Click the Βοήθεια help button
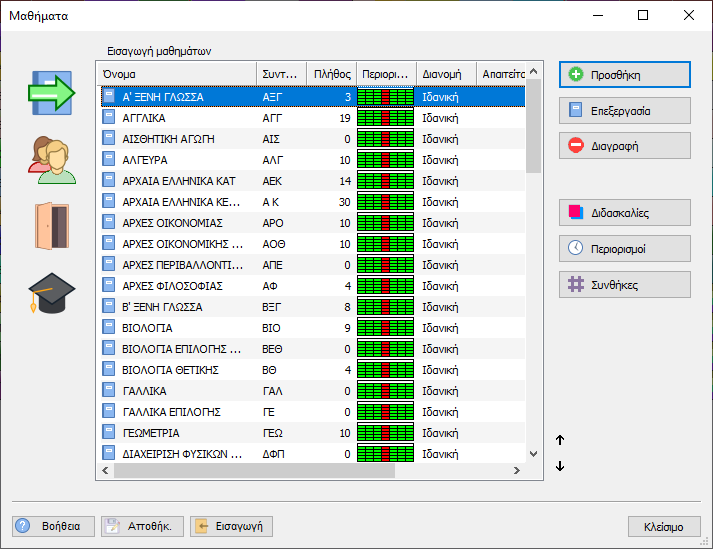Viewport: 713px width, 549px height. click(53, 526)
